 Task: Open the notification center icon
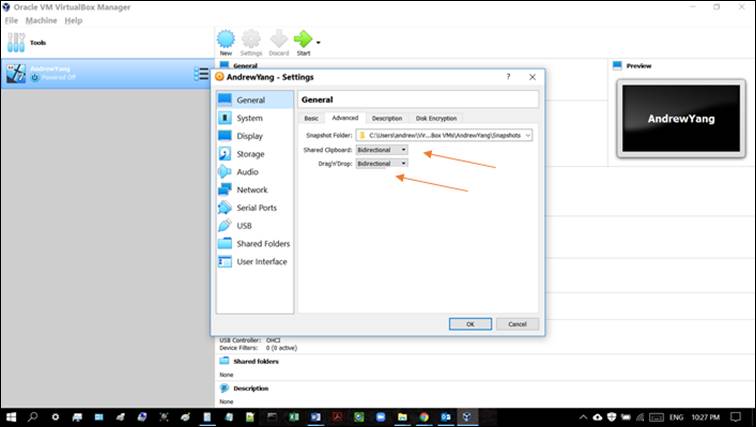click(x=735, y=417)
